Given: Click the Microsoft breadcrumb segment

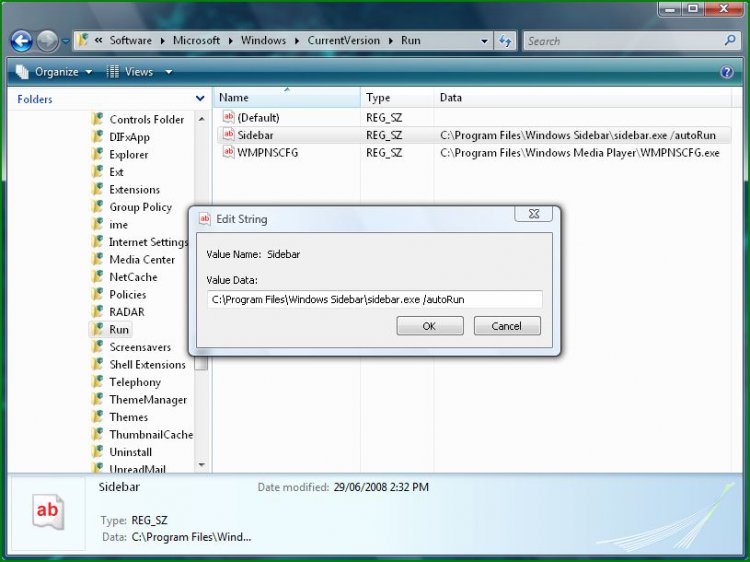Looking at the screenshot, I should click(196, 41).
